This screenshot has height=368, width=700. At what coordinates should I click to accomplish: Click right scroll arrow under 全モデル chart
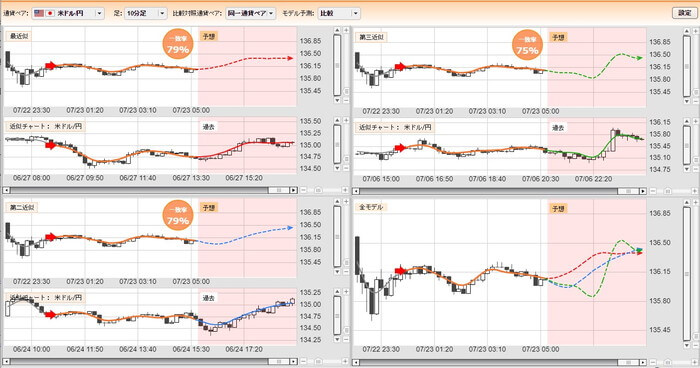point(643,362)
